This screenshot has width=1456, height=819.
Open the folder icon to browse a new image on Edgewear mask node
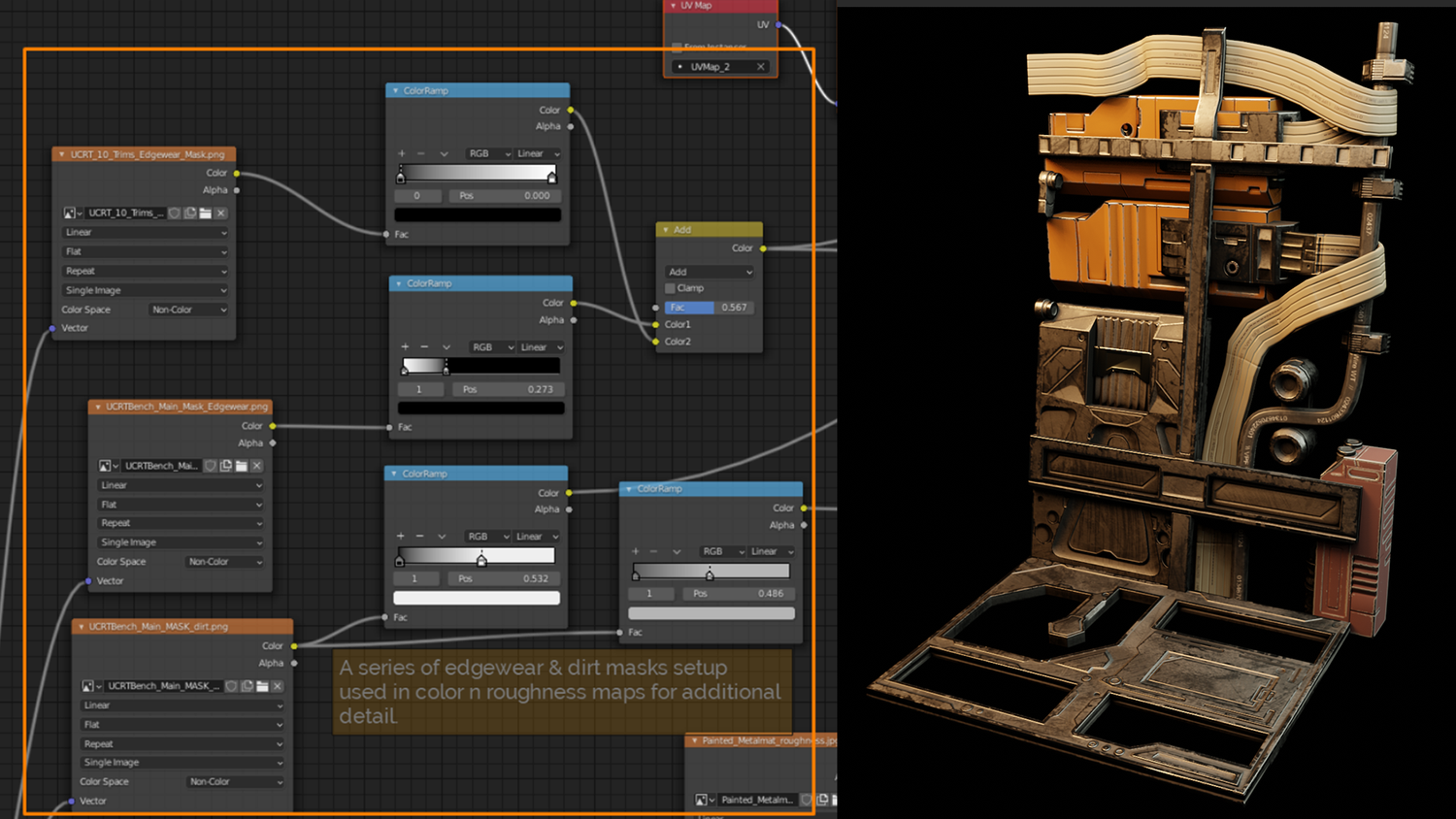coord(242,465)
